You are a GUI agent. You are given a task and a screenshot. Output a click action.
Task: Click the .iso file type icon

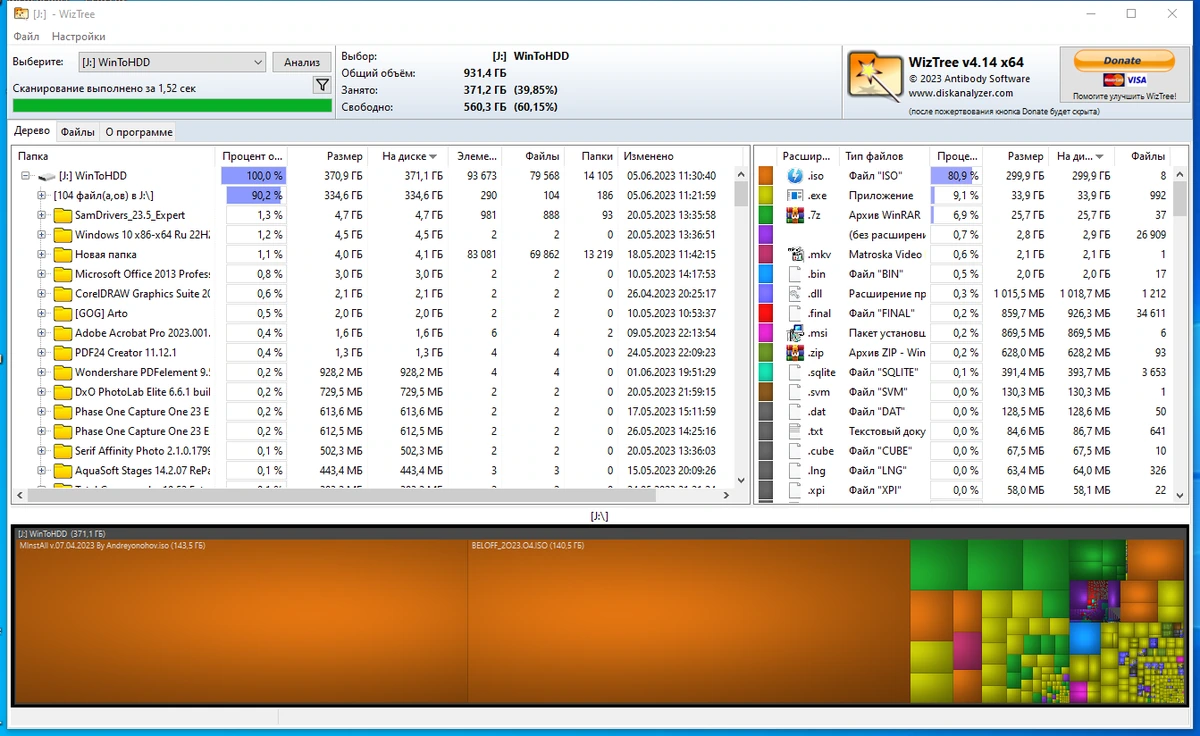click(x=795, y=176)
